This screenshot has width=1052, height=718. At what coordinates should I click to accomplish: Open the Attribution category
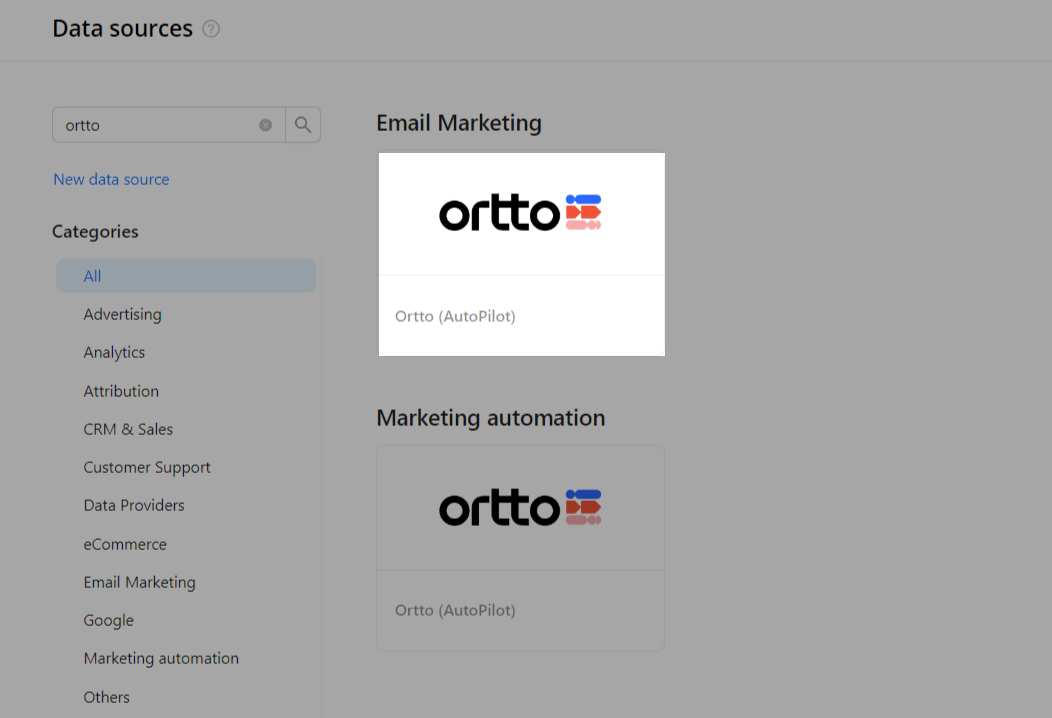tap(121, 391)
